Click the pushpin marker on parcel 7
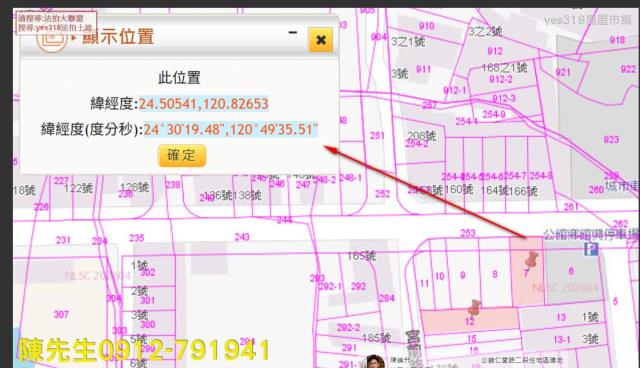Viewport: 640px width, 368px height. point(531,260)
